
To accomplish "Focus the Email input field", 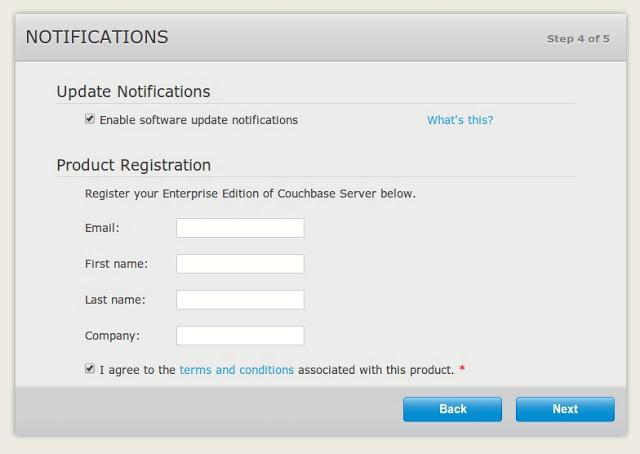I will [x=240, y=228].
